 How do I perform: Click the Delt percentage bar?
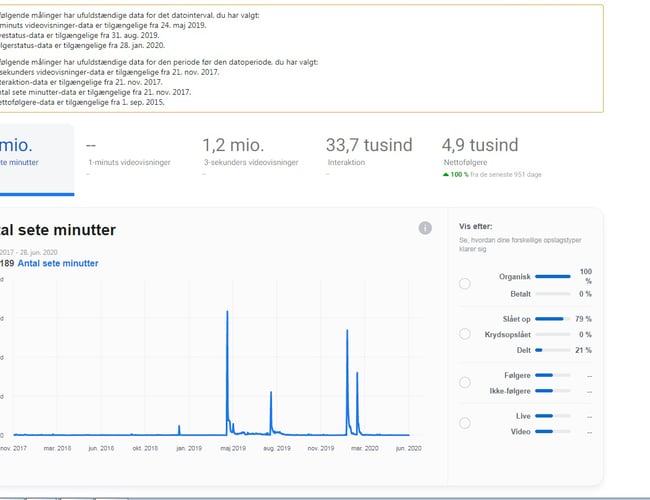[553, 350]
